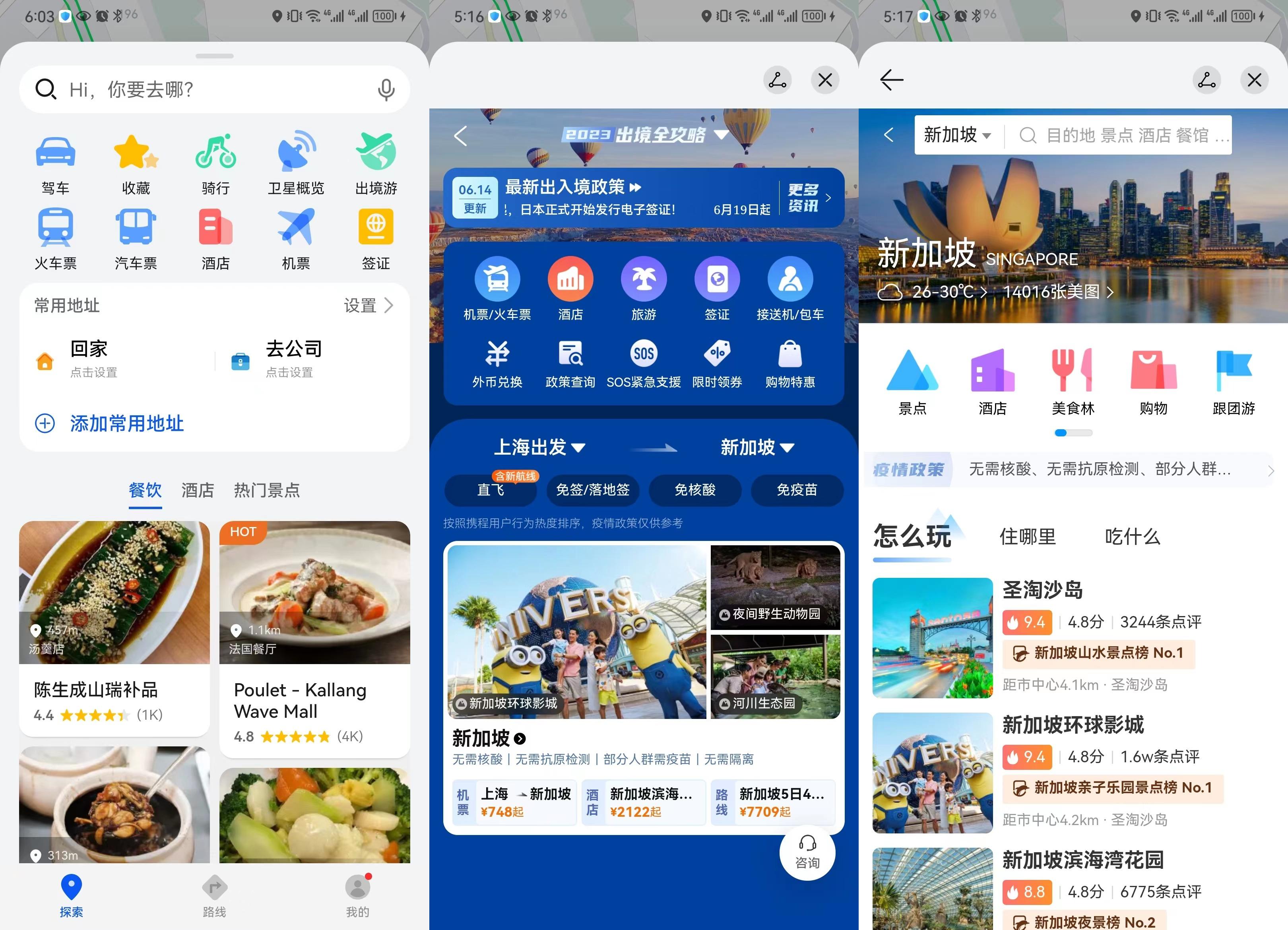This screenshot has height=930, width=1288.
Task: Open 签证 visa icon on home screen
Action: pyautogui.click(x=376, y=227)
